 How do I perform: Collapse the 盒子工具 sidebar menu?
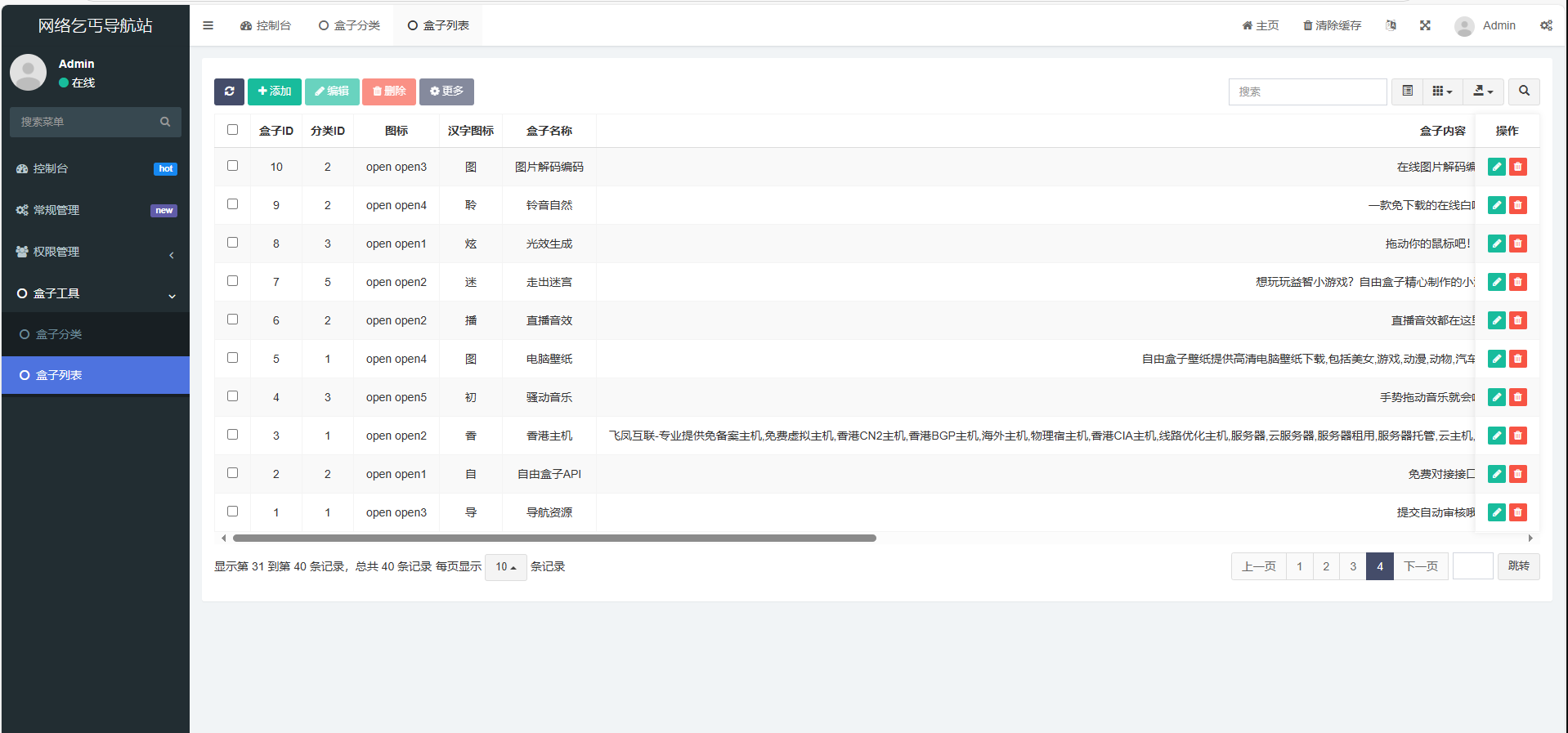pyautogui.click(x=96, y=293)
